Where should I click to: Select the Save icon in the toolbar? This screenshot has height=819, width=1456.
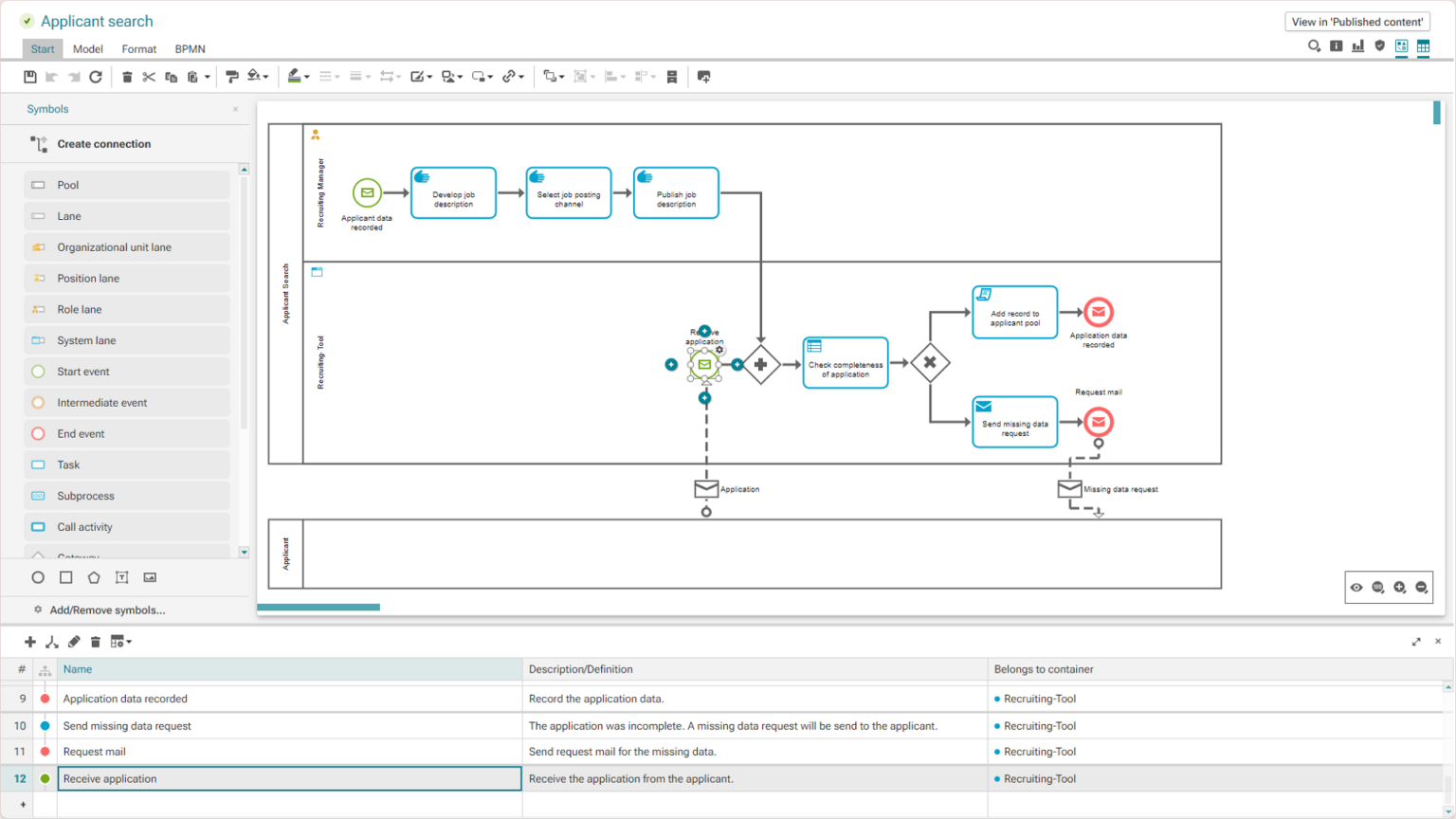[x=28, y=76]
